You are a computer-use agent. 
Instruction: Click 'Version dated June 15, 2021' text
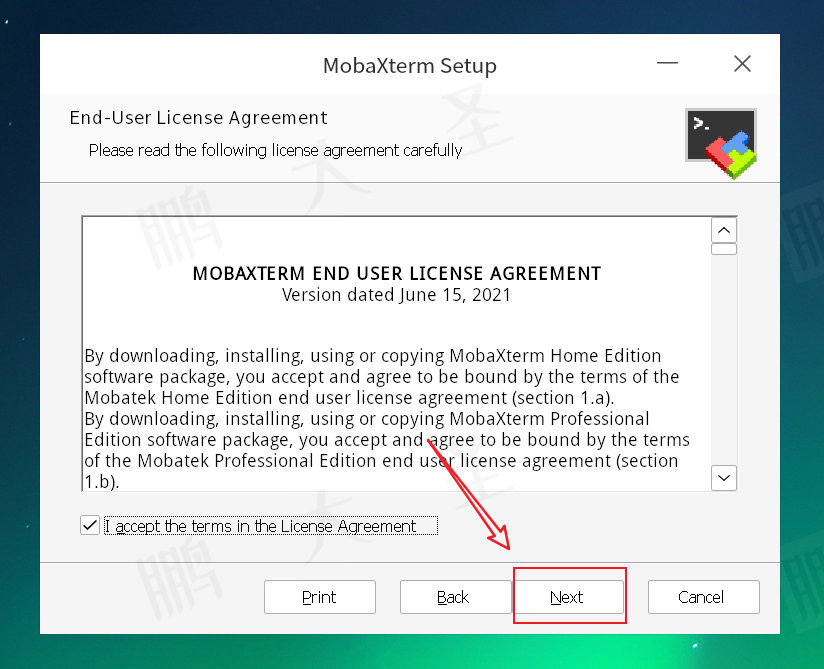(x=396, y=295)
